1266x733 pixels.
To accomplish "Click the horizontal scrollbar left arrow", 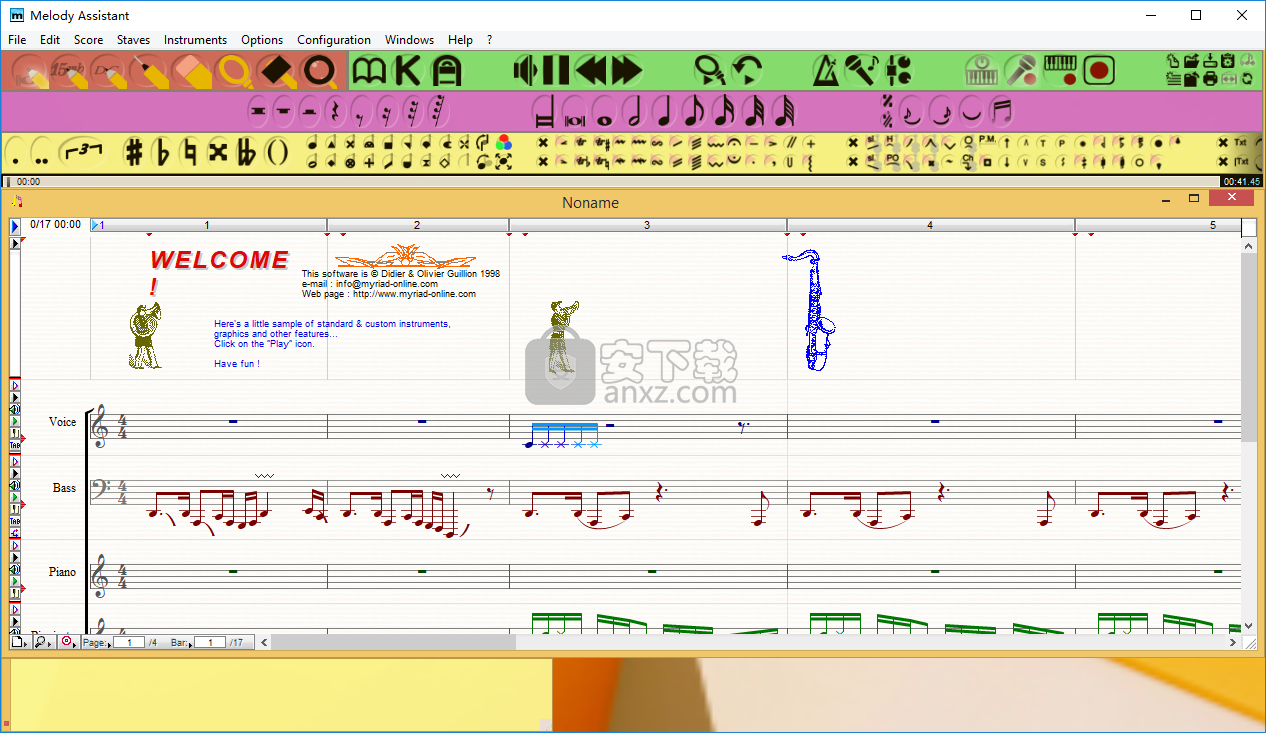I will click(264, 642).
